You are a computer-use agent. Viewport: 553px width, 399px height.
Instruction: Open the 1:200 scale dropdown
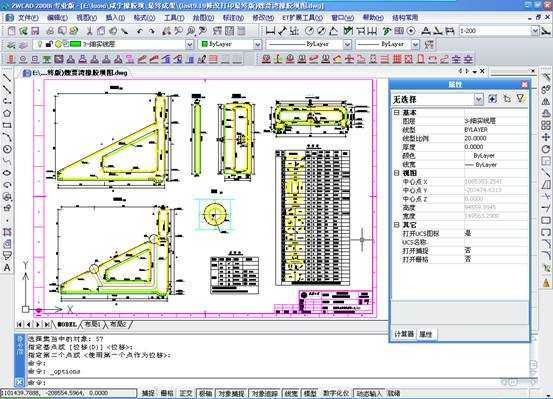click(x=535, y=31)
